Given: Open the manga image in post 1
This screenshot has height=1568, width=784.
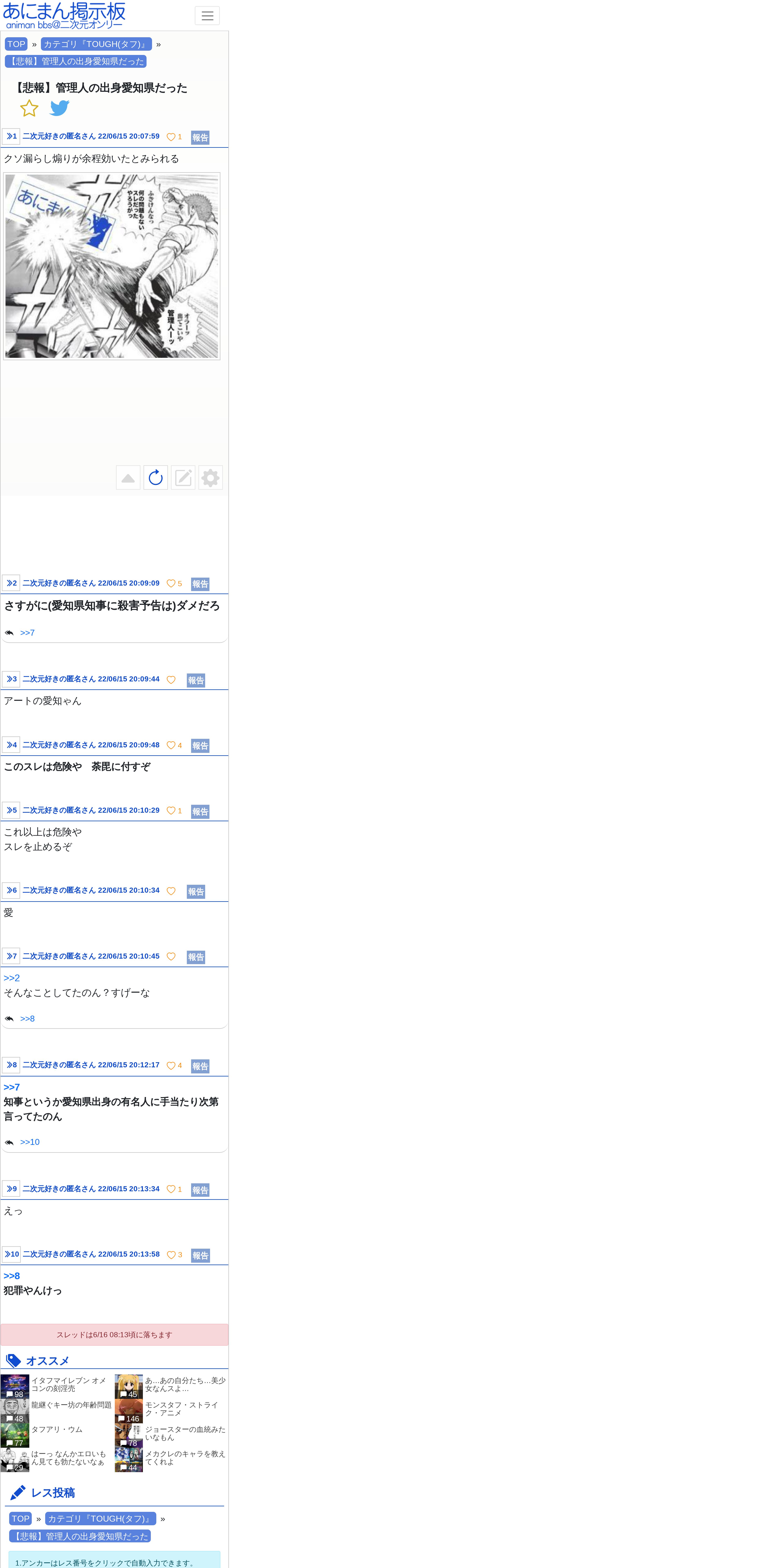Looking at the screenshot, I should pos(112,266).
